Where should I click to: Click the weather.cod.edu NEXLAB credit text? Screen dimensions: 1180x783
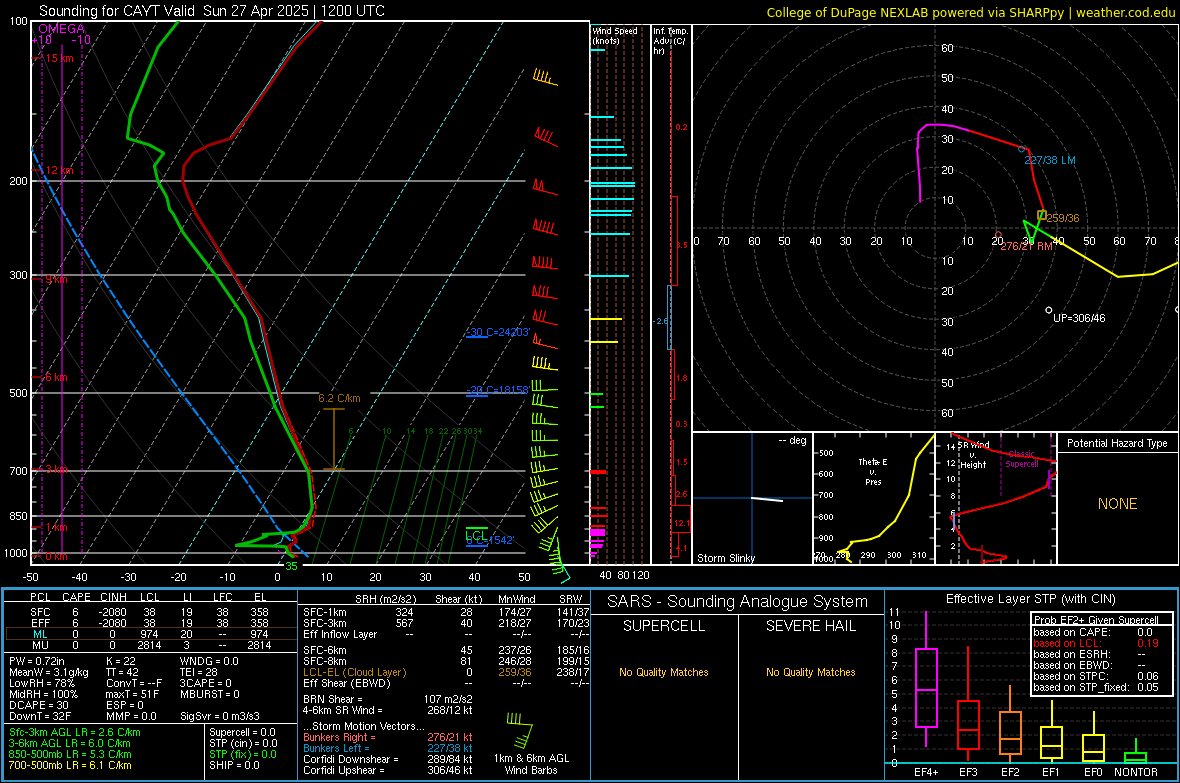tap(970, 12)
